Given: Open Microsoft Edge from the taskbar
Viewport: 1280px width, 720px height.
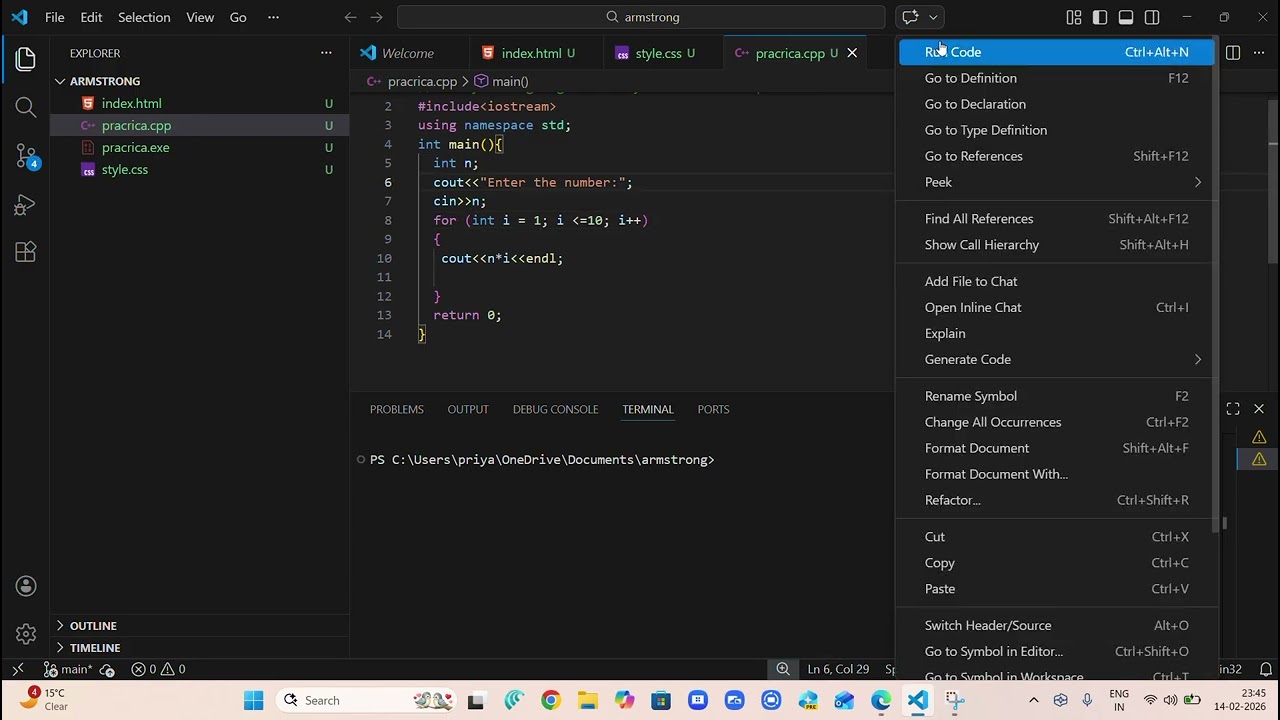Looking at the screenshot, I should click(x=881, y=700).
